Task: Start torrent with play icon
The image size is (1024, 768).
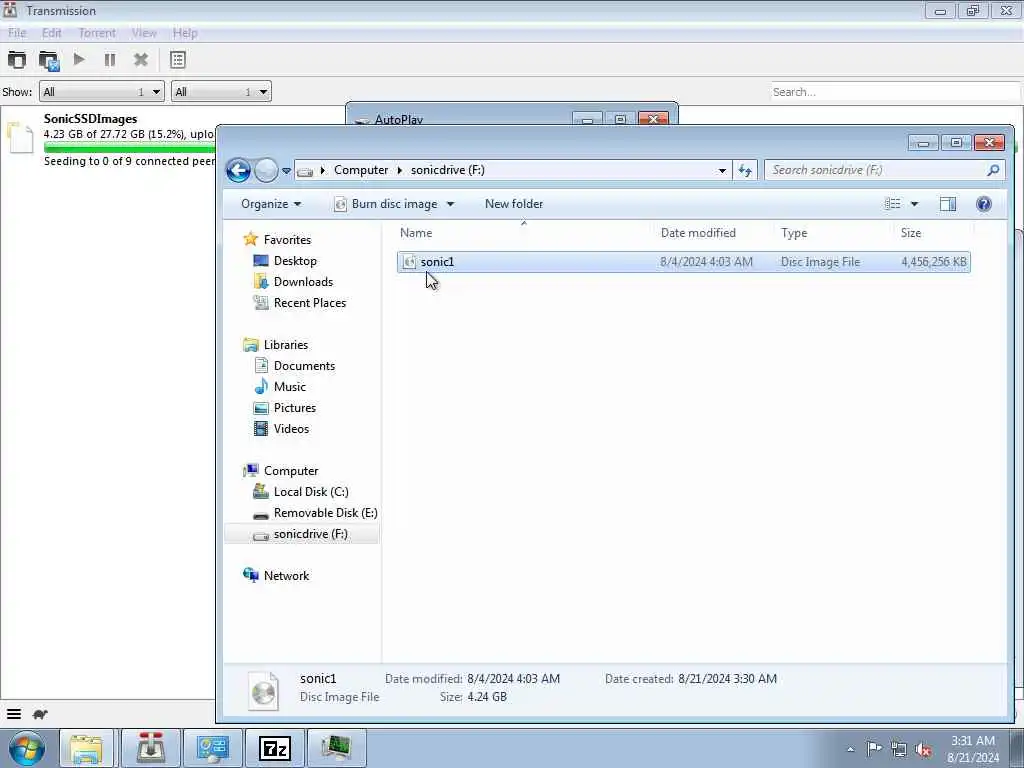Action: point(79,60)
